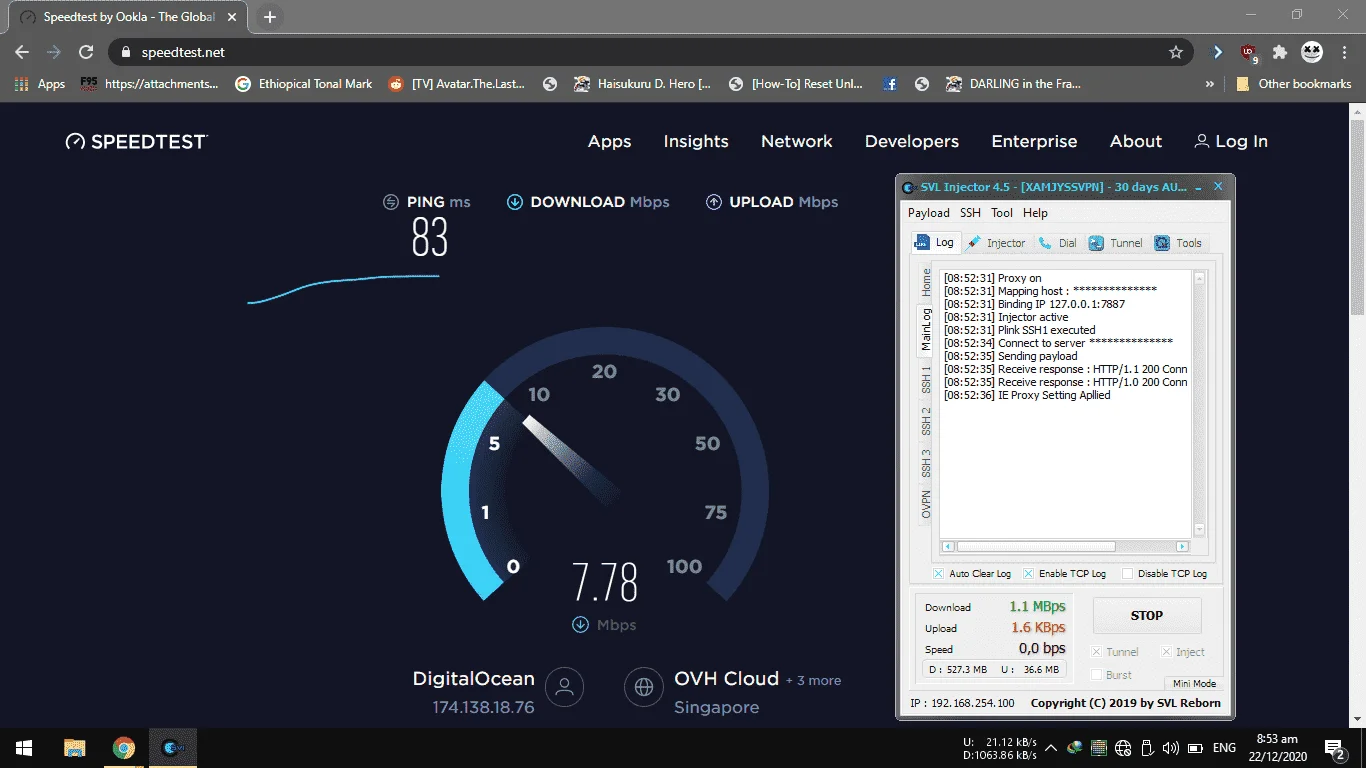The width and height of the screenshot is (1366, 768).
Task: Switch to the Tunnel tab
Action: [x=1115, y=243]
